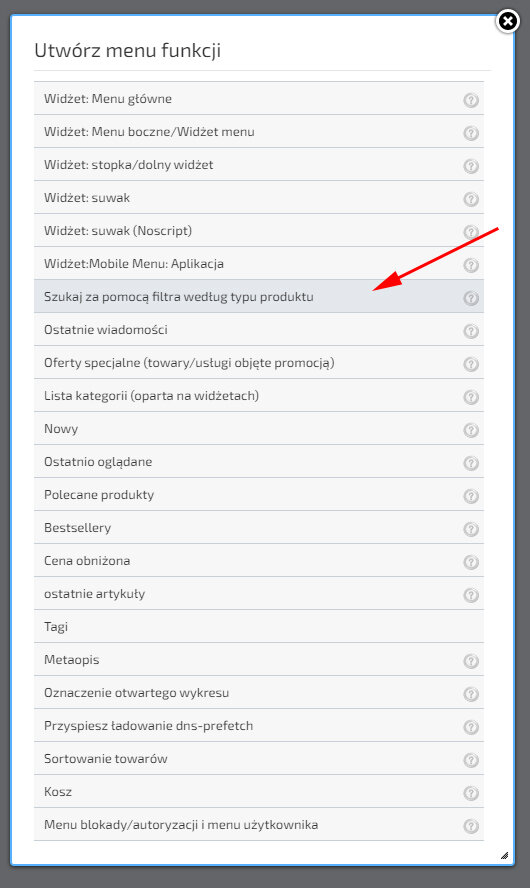Close the Utwórz menu funkcji dialog
The image size is (530, 888).
pyautogui.click(x=507, y=22)
